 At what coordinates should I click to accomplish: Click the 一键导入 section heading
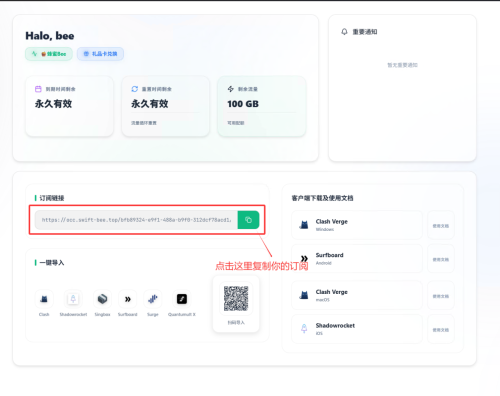click(x=52, y=263)
